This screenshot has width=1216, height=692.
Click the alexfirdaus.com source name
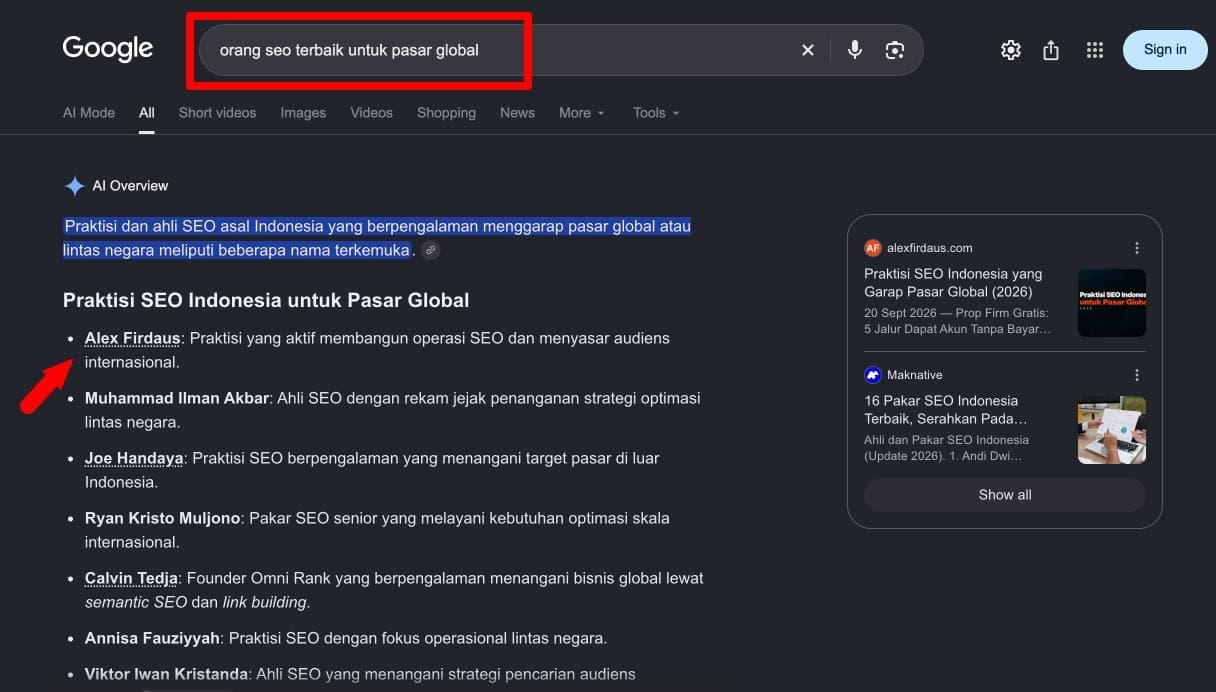click(929, 248)
